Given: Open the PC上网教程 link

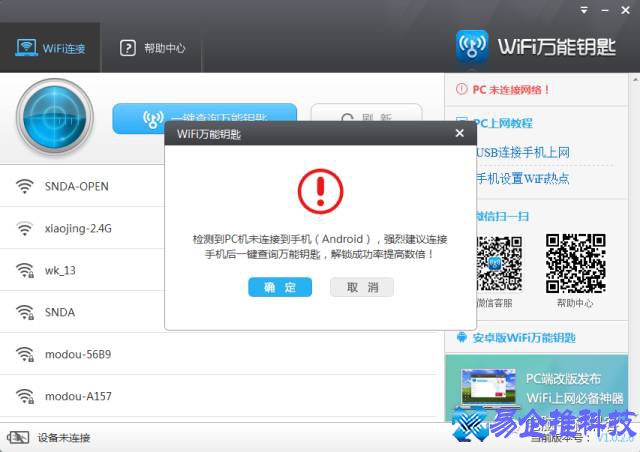Looking at the screenshot, I should (x=502, y=123).
